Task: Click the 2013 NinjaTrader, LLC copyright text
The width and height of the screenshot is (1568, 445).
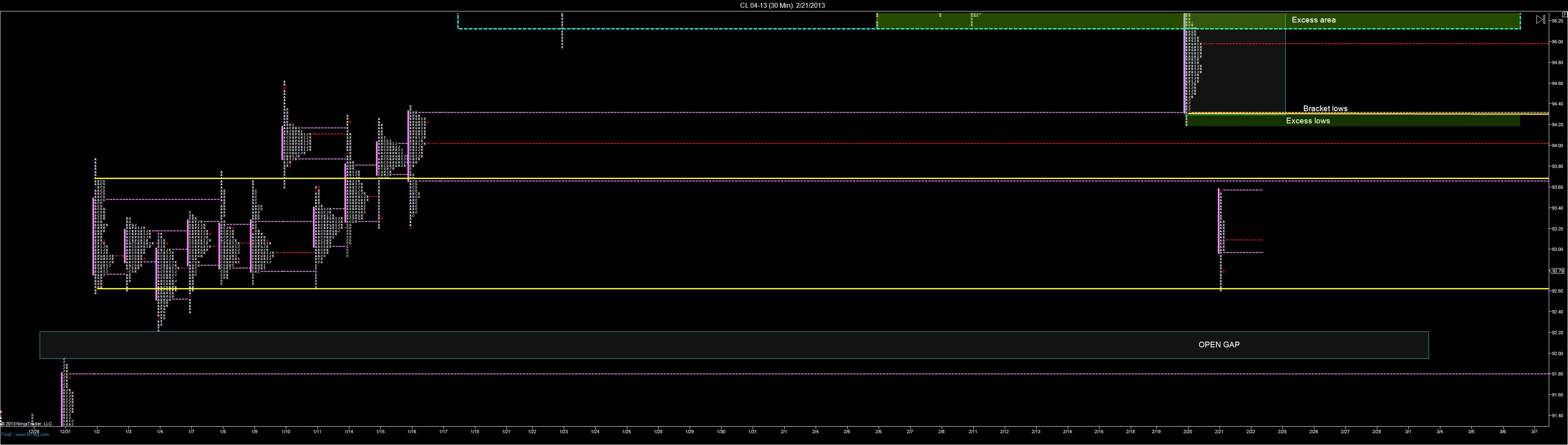Action: [26, 424]
